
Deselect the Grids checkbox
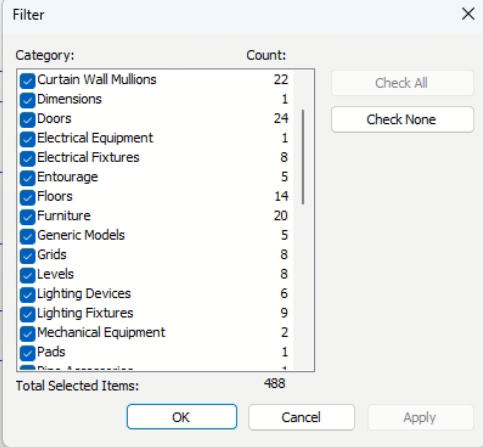[x=27, y=256]
